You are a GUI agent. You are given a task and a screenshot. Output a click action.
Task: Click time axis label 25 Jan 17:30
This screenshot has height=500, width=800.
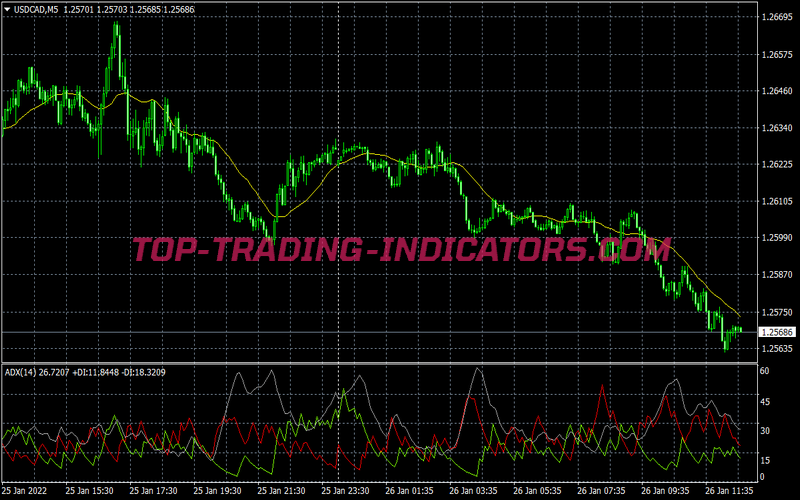click(x=153, y=491)
